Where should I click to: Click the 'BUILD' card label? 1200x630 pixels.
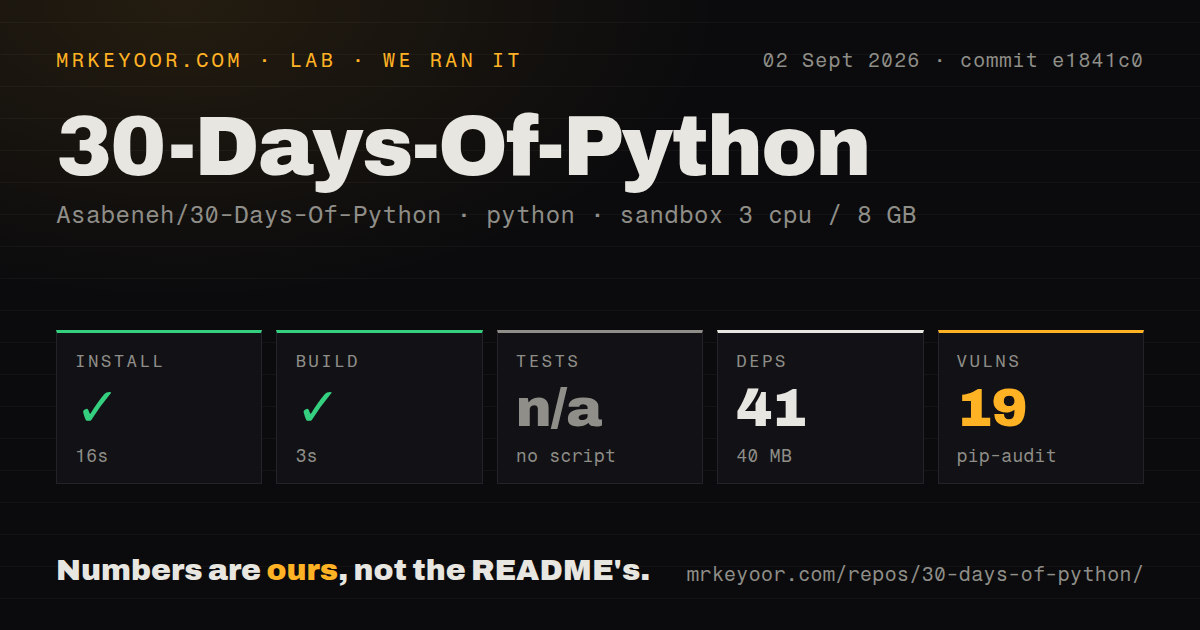pos(327,362)
